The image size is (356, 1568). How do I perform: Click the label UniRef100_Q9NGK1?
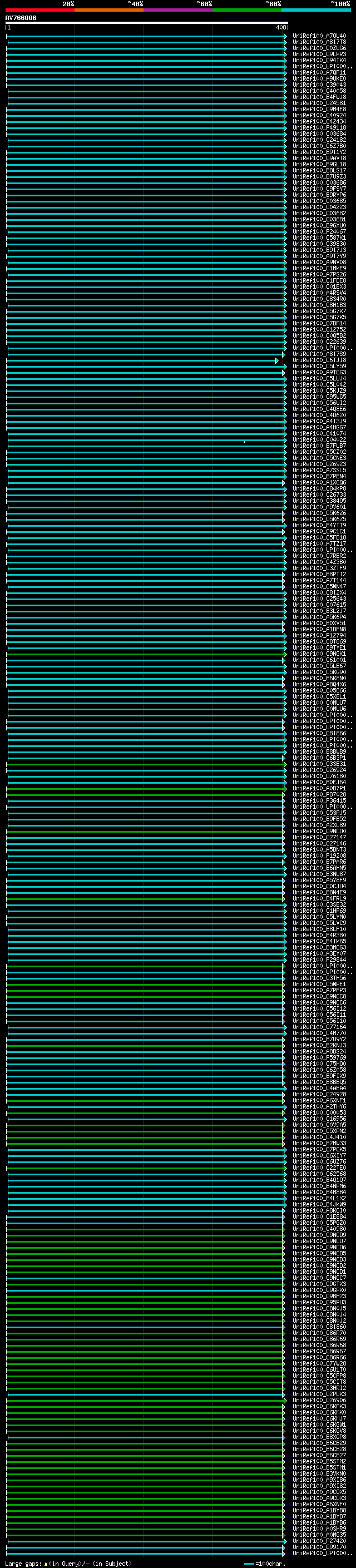coord(319,654)
